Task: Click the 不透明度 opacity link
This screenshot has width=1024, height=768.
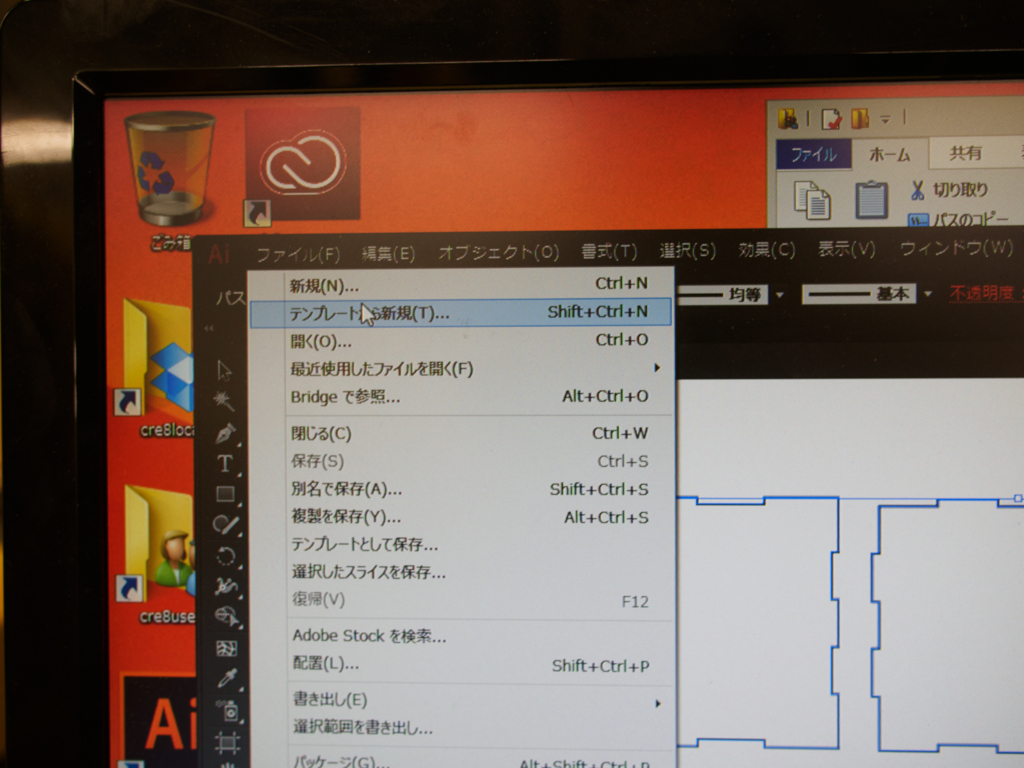Action: tap(982, 293)
